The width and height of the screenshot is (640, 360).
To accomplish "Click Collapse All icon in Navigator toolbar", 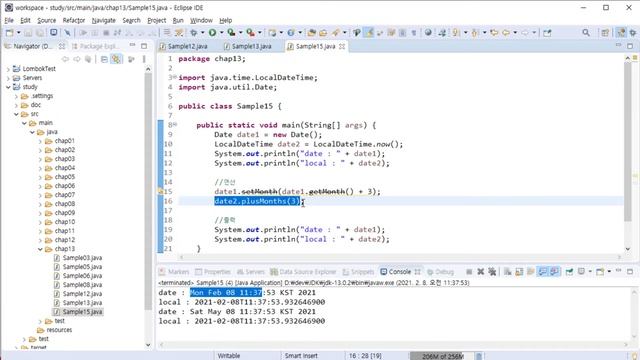I will click(x=104, y=59).
